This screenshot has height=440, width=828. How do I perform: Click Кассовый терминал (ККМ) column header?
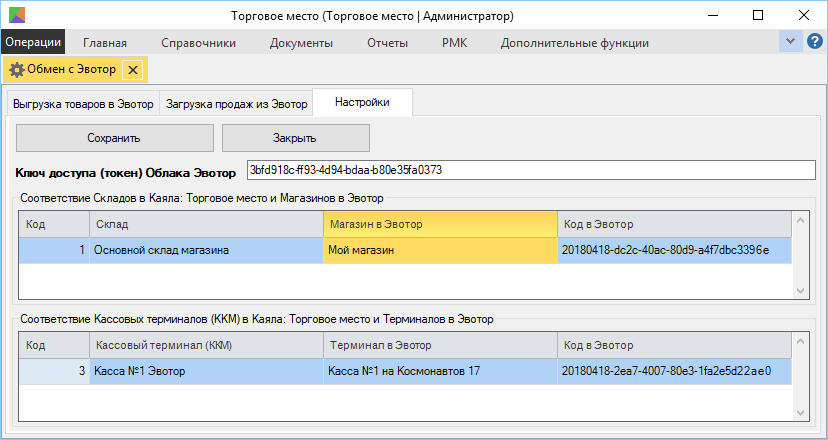coord(206,345)
